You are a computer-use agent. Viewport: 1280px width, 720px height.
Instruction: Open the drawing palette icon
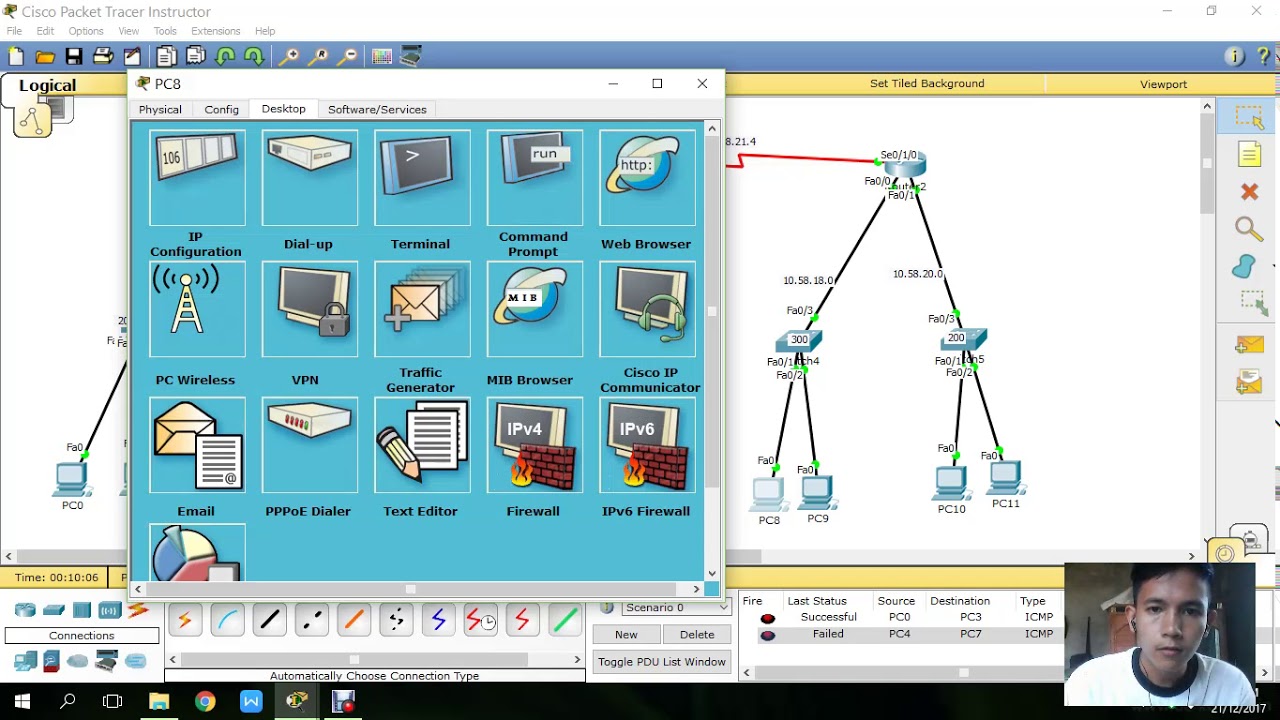point(382,57)
